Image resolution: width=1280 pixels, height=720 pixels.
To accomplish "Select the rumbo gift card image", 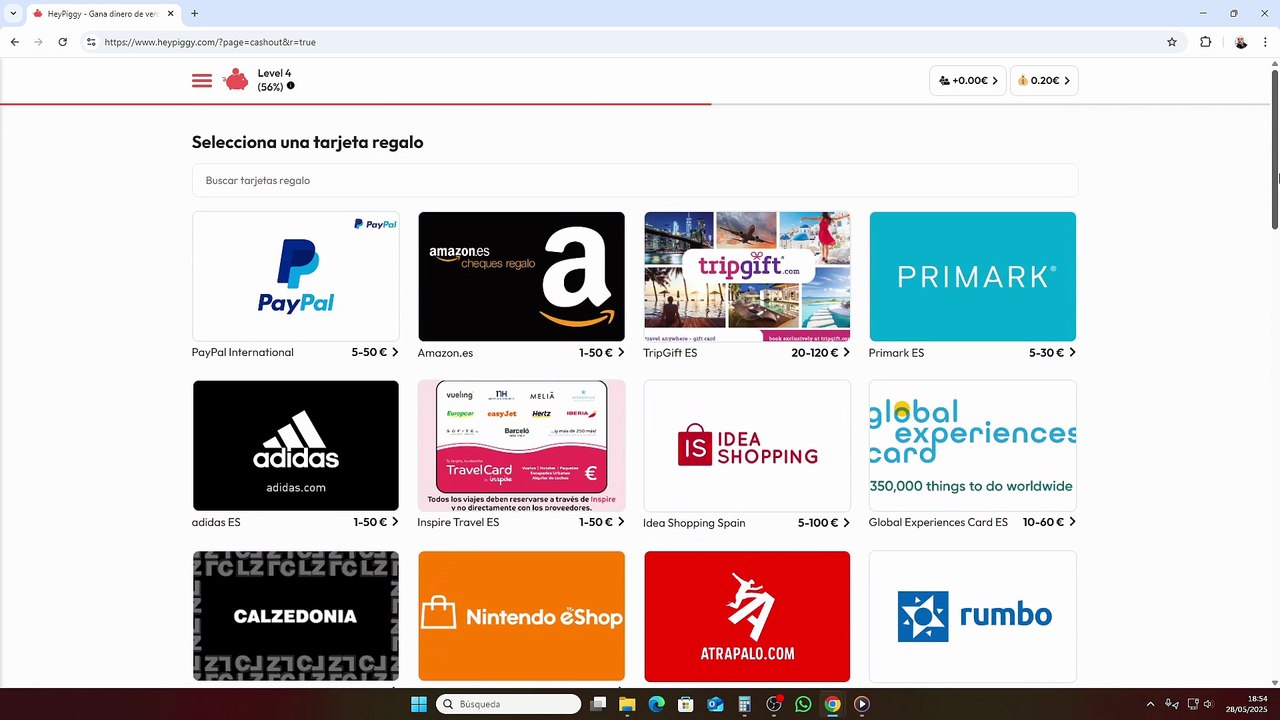I will 973,616.
